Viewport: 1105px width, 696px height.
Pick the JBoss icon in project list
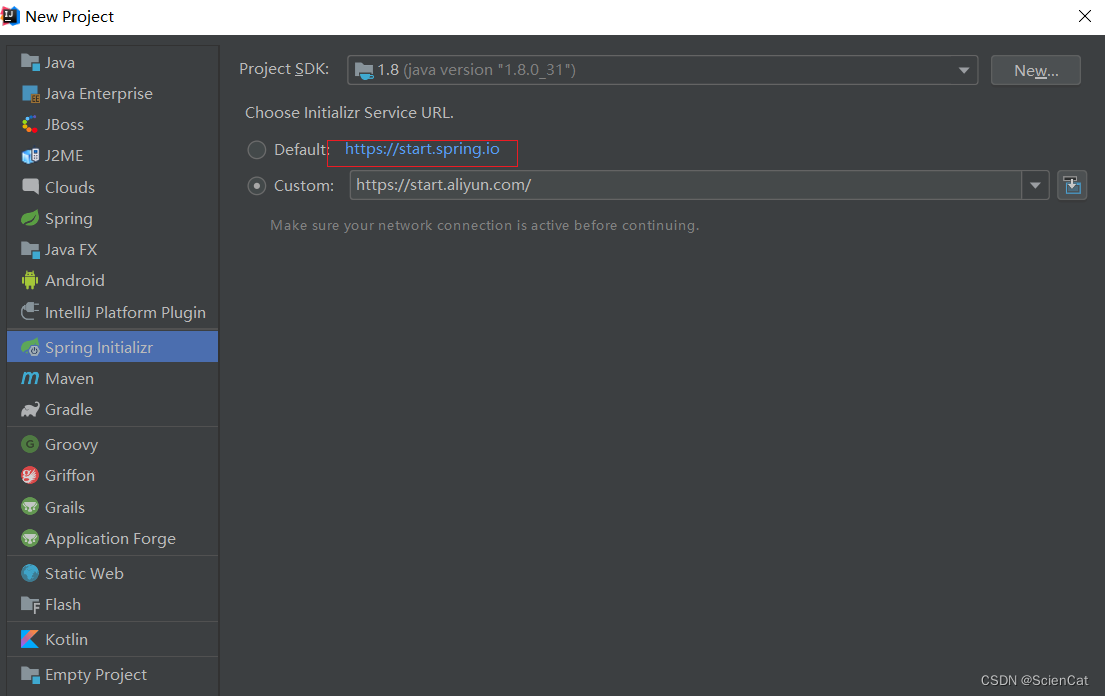(30, 125)
